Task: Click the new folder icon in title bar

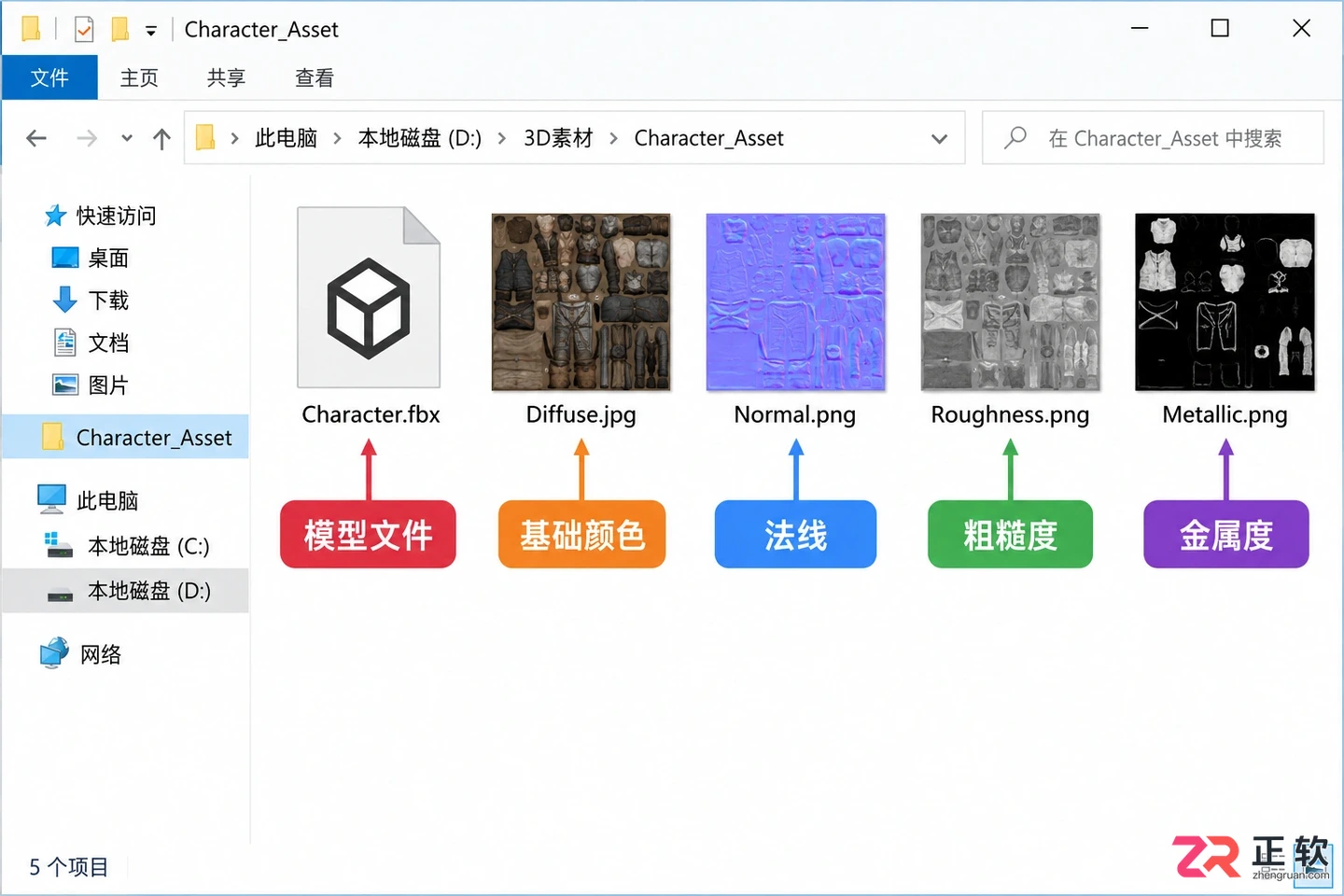Action: click(x=120, y=30)
